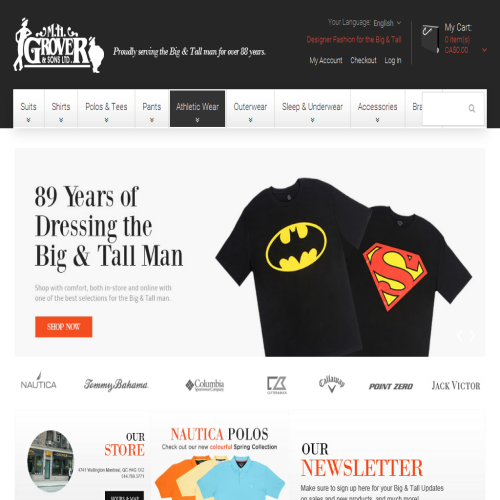Open the Nautica brand logo
The width and height of the screenshot is (500, 500).
coord(39,381)
